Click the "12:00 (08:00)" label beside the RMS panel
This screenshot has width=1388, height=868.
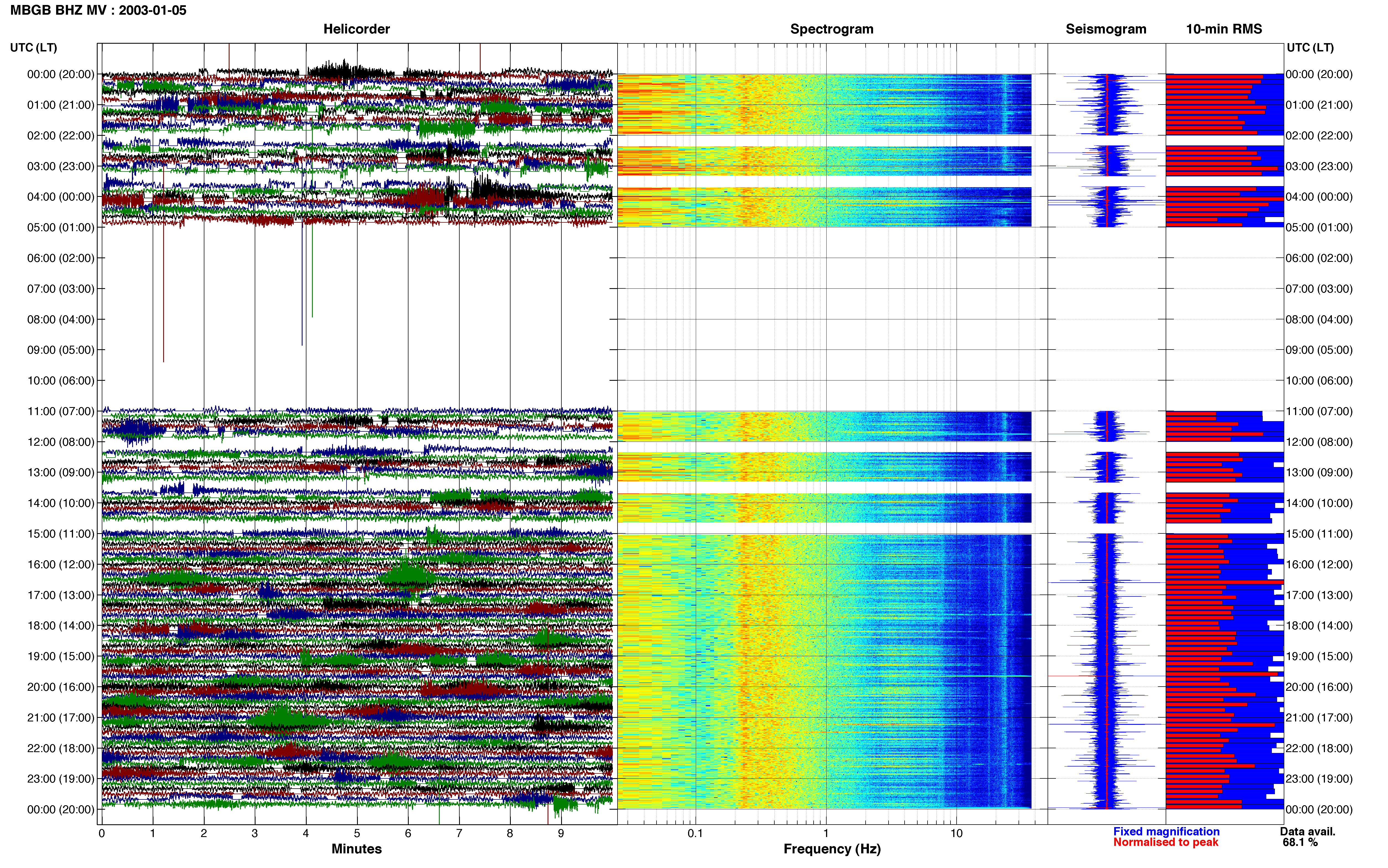1319,442
